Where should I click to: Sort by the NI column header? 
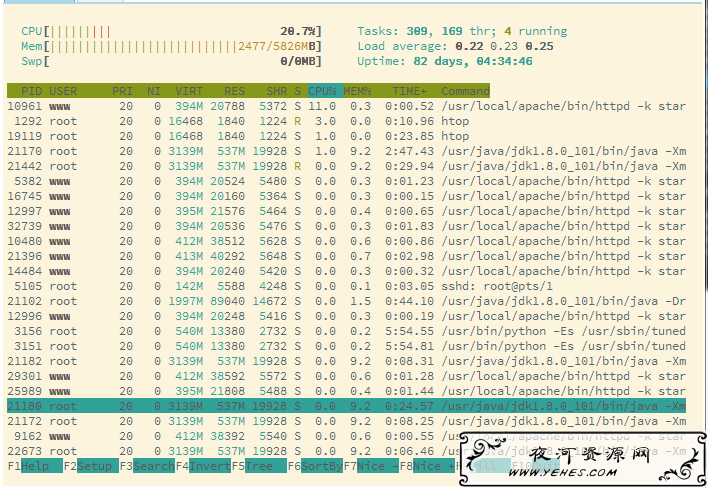click(154, 91)
